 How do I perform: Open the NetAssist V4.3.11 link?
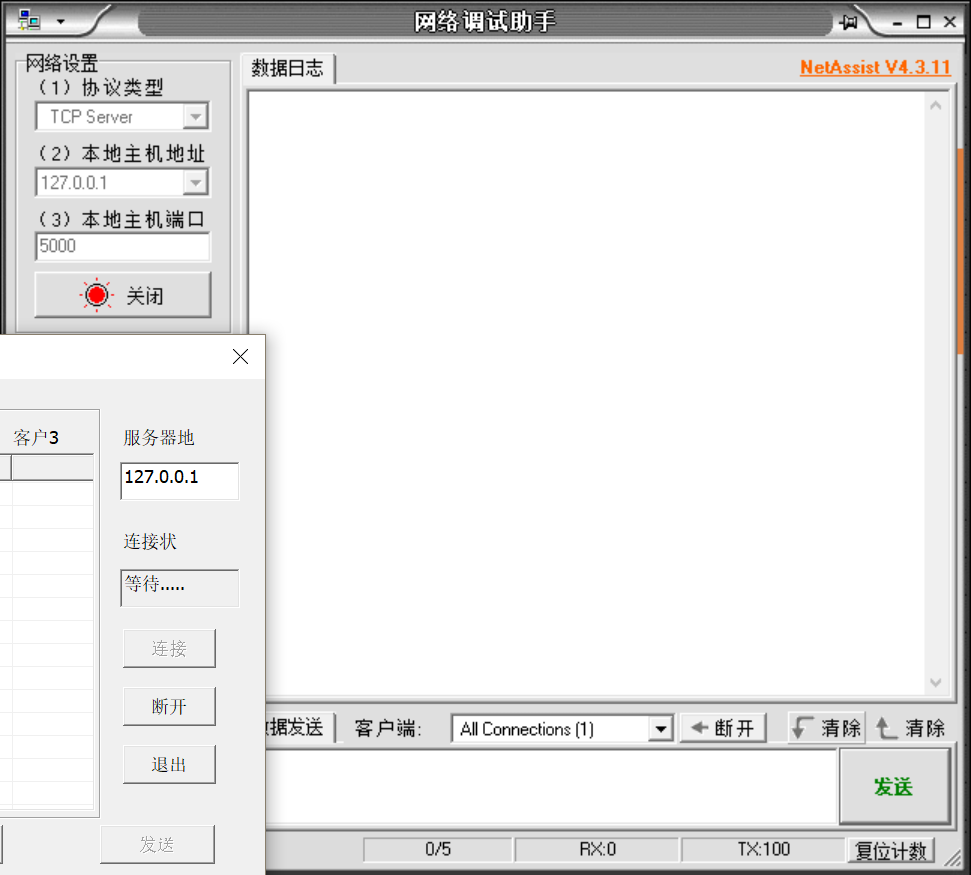875,67
